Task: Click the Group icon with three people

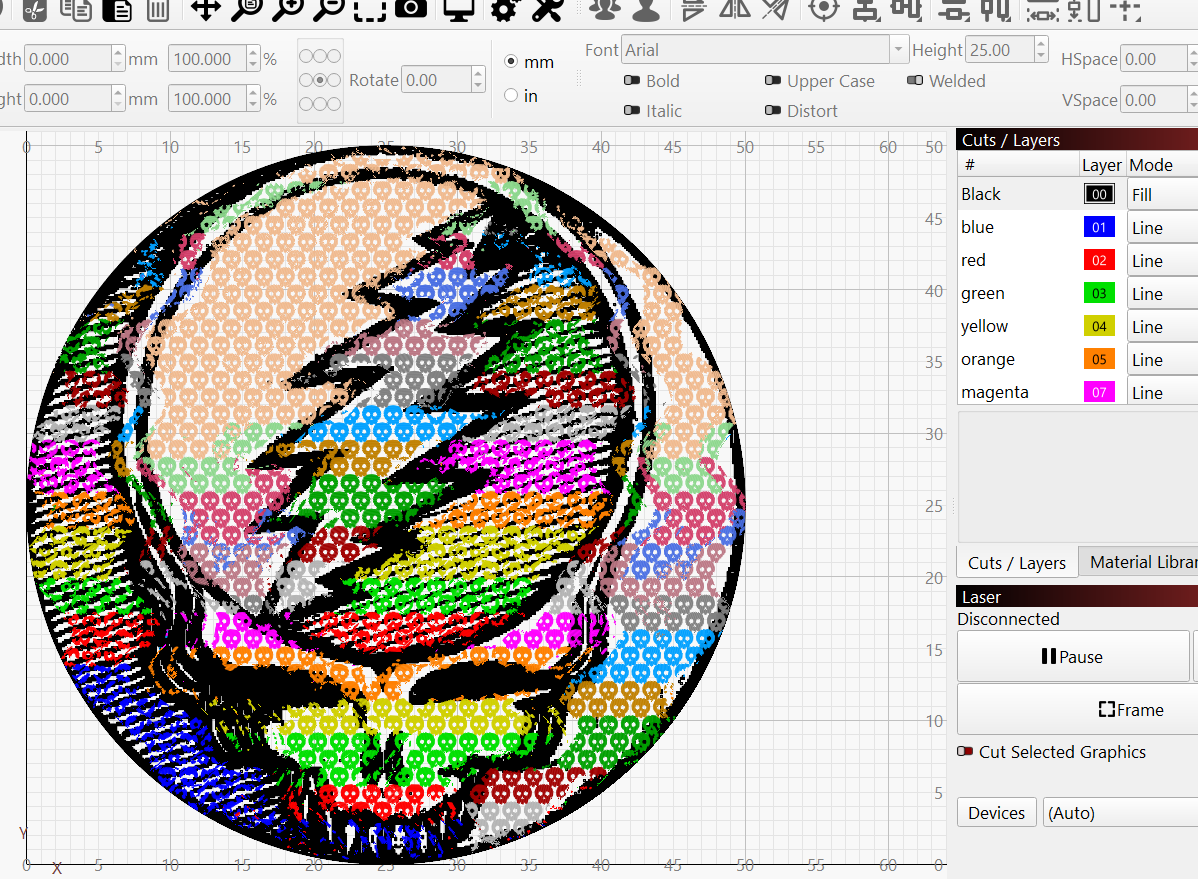Action: click(x=605, y=10)
